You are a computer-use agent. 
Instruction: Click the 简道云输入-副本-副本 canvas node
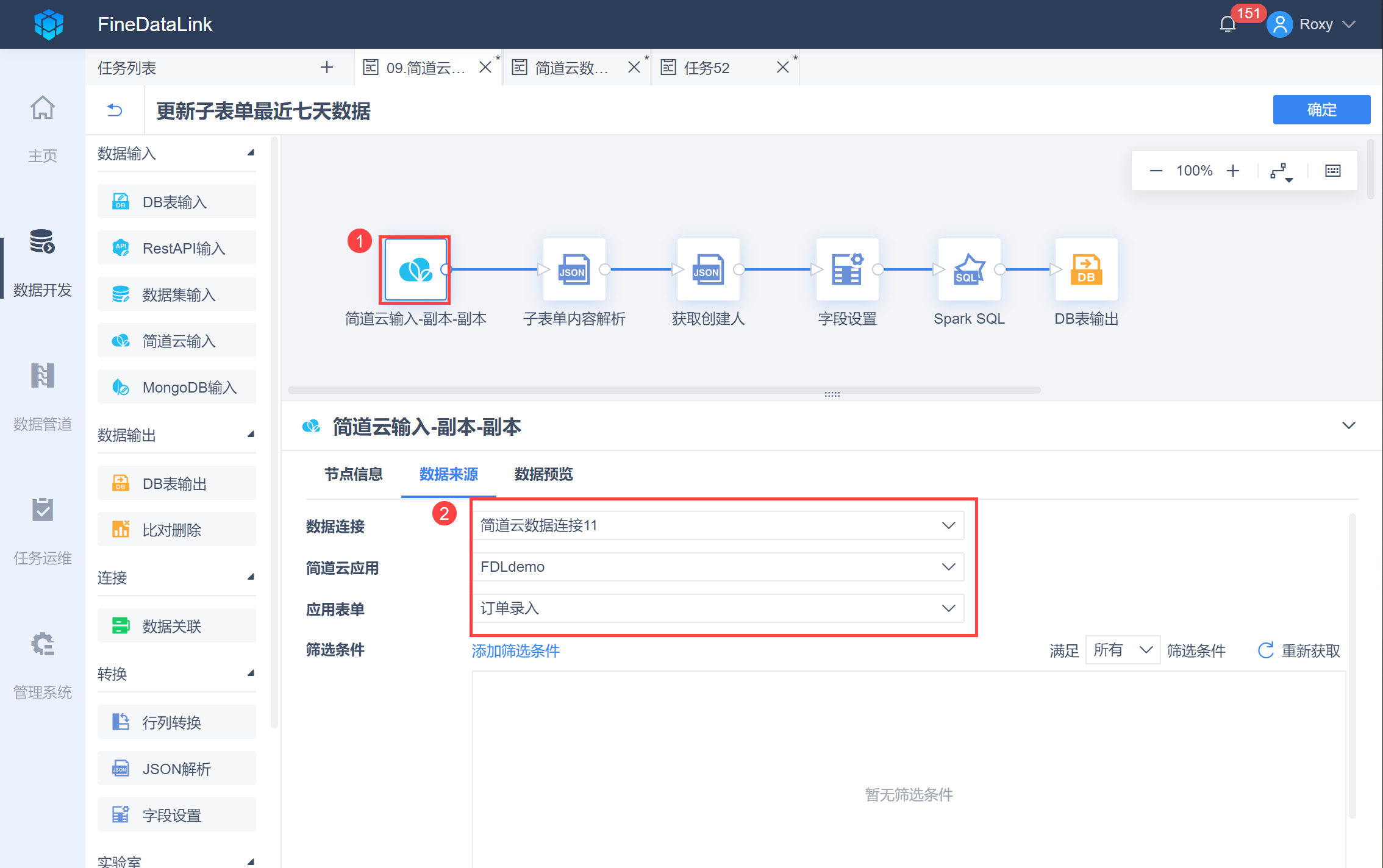coord(415,269)
